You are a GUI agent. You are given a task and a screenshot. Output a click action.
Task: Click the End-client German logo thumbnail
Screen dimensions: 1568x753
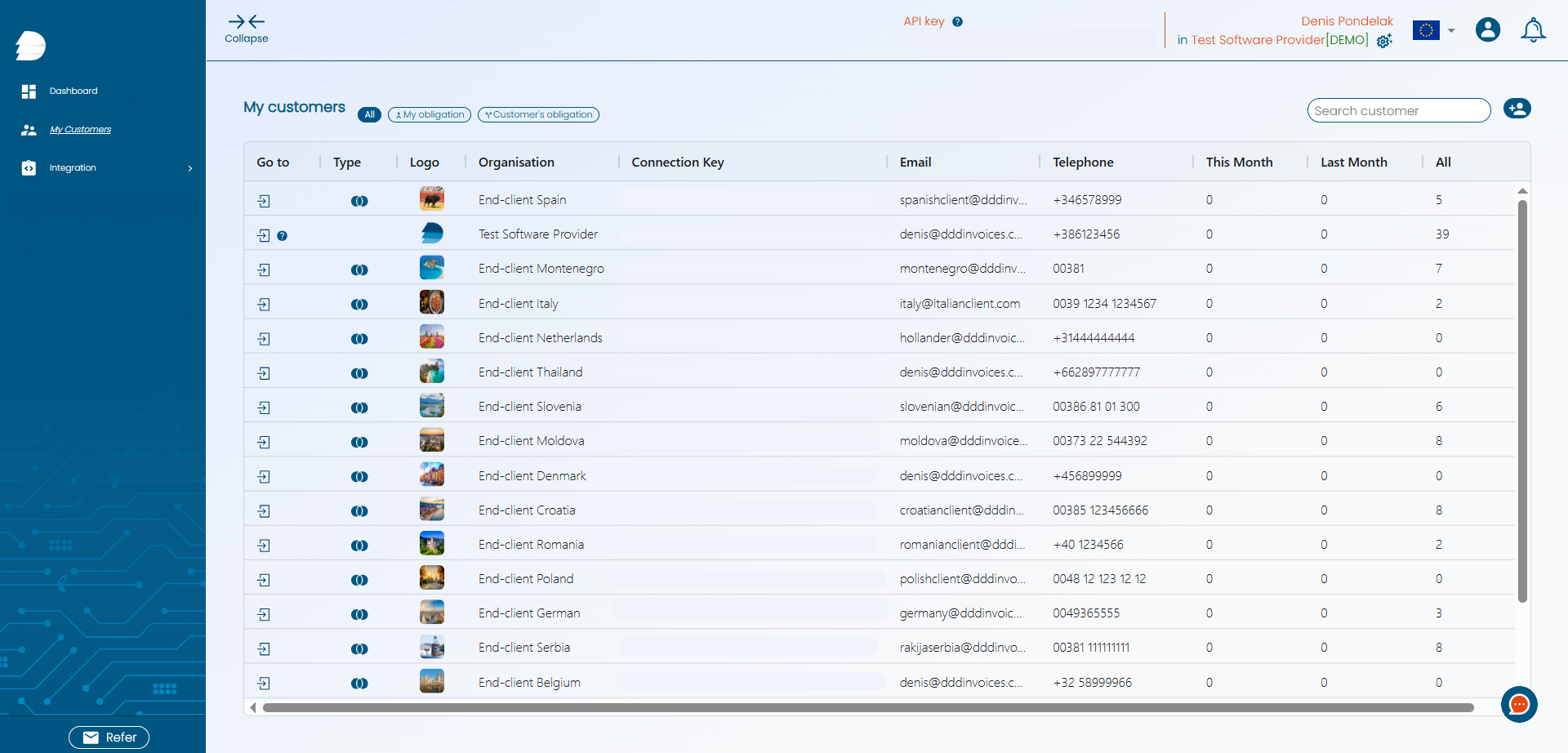432,613
